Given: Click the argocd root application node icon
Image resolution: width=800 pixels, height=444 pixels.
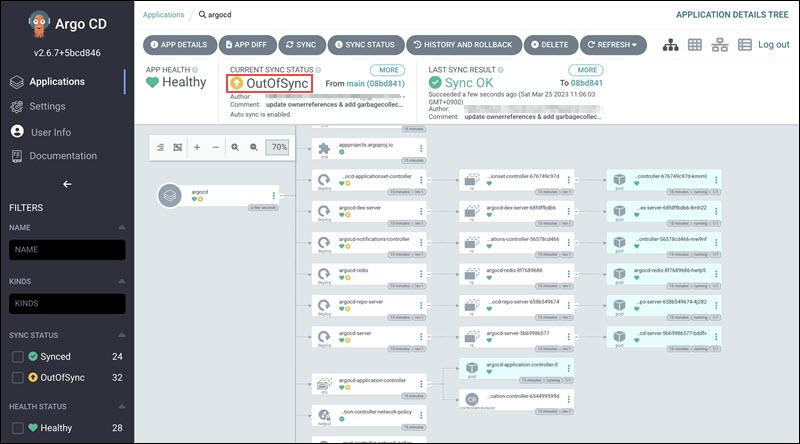Looking at the screenshot, I should pyautogui.click(x=170, y=195).
